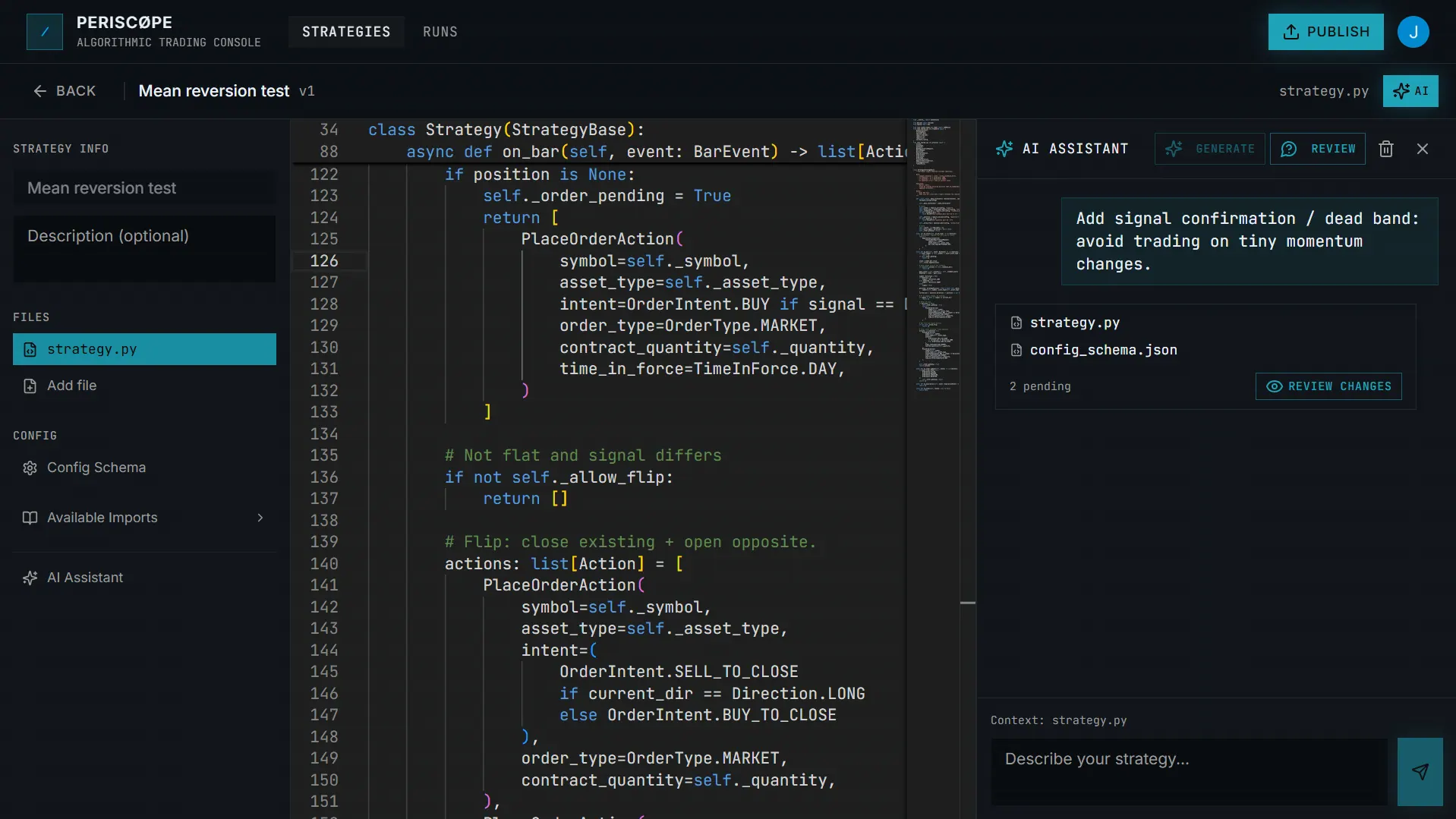This screenshot has height=819, width=1456.
Task: Focus the Describe your strategy prompt box
Action: point(1189,772)
